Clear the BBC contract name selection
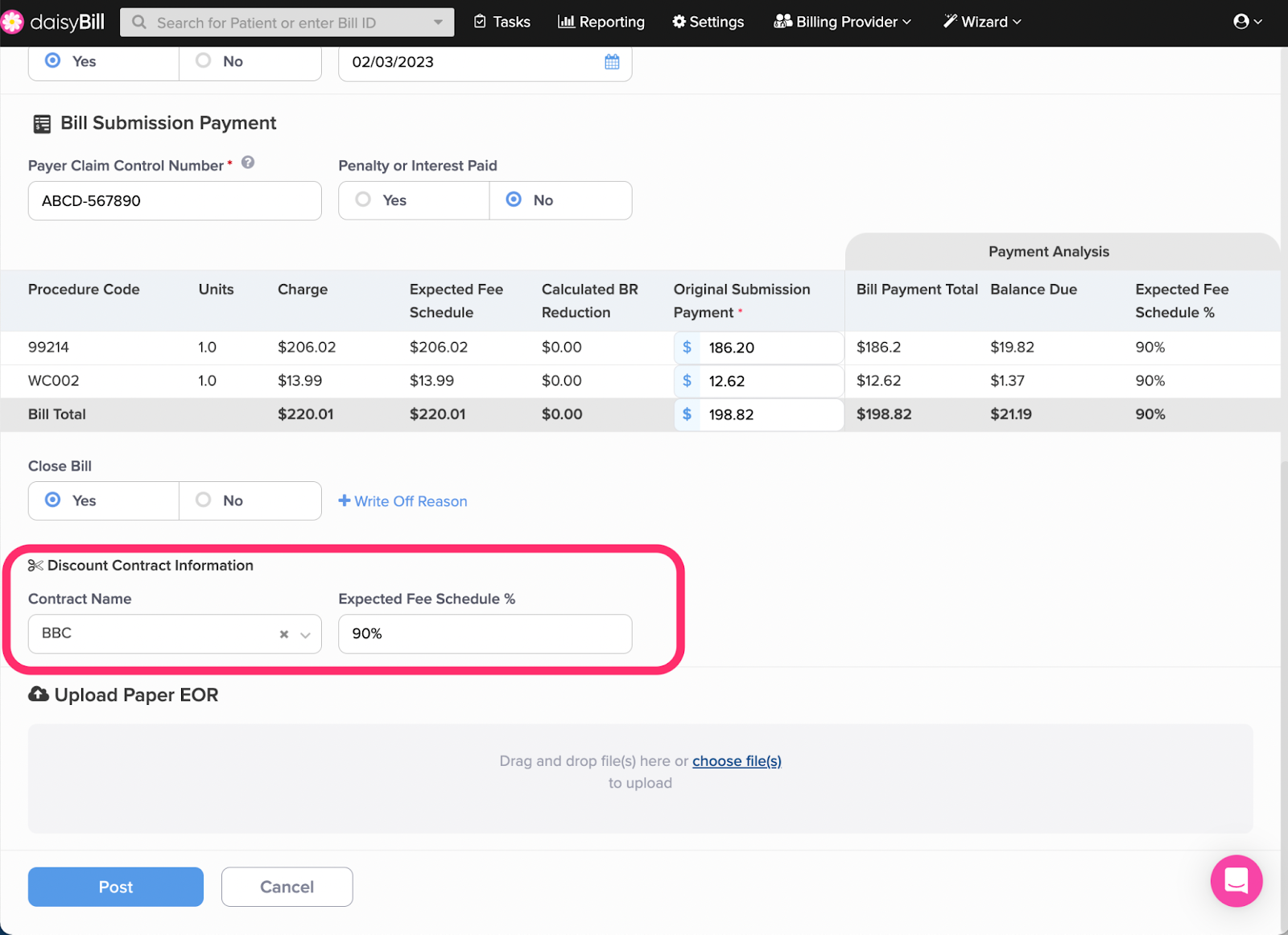 (x=284, y=635)
